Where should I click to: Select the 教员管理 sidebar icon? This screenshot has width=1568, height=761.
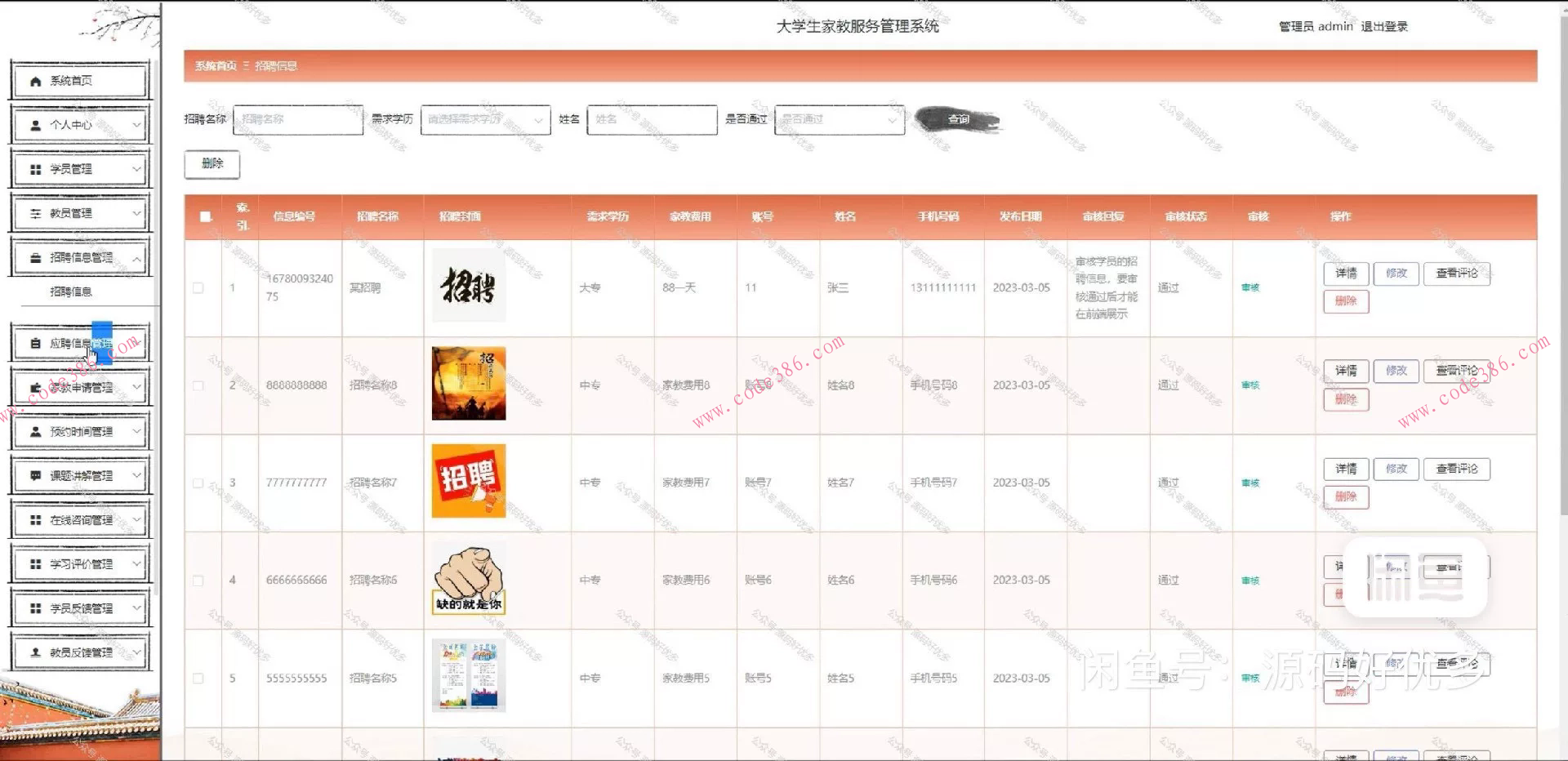[x=34, y=212]
